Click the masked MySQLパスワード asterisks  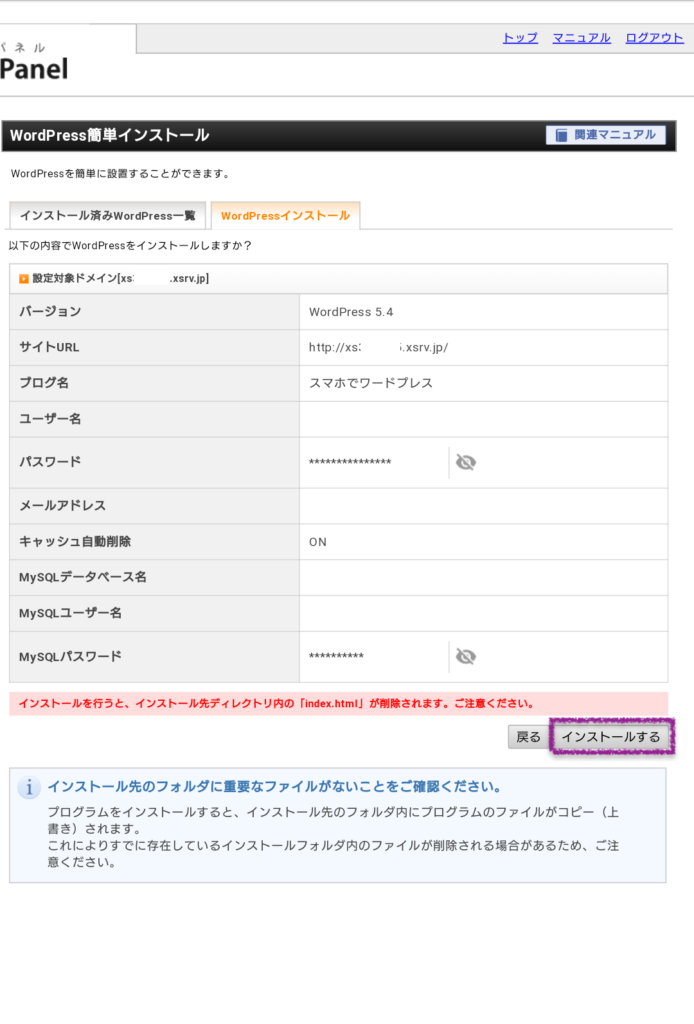336,657
